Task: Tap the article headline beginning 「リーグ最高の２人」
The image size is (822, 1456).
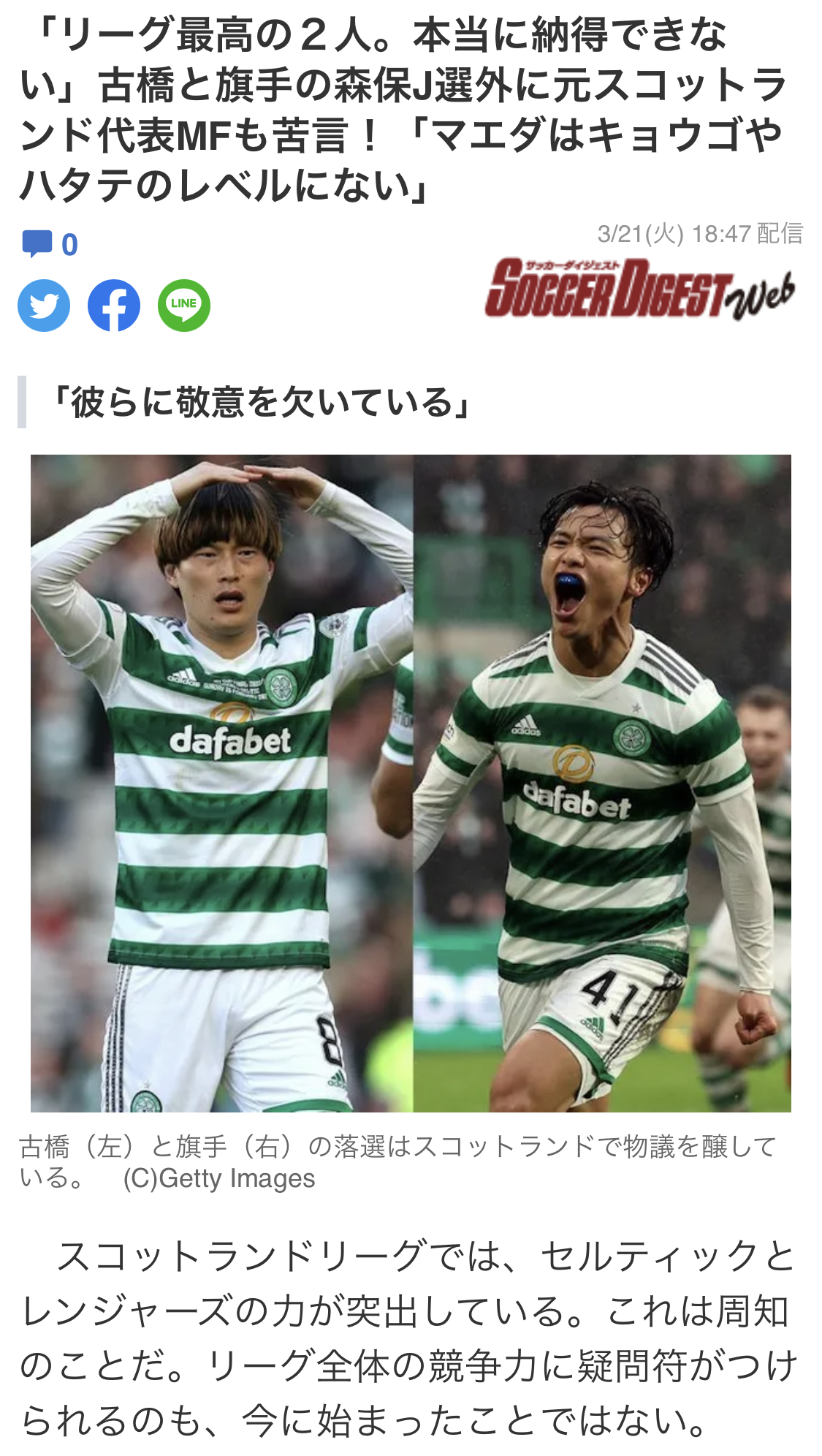Action: click(x=403, y=110)
